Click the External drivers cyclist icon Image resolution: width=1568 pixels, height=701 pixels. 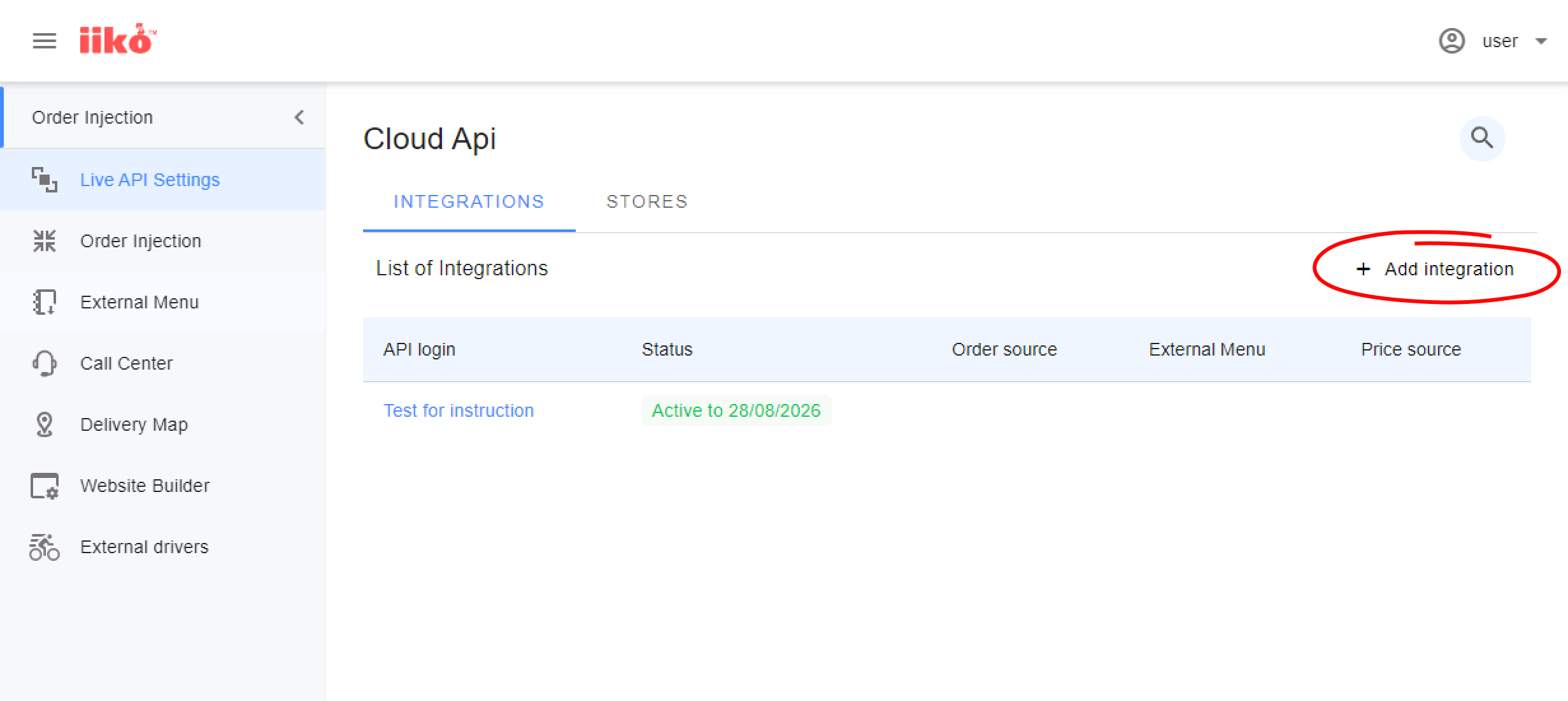click(45, 547)
